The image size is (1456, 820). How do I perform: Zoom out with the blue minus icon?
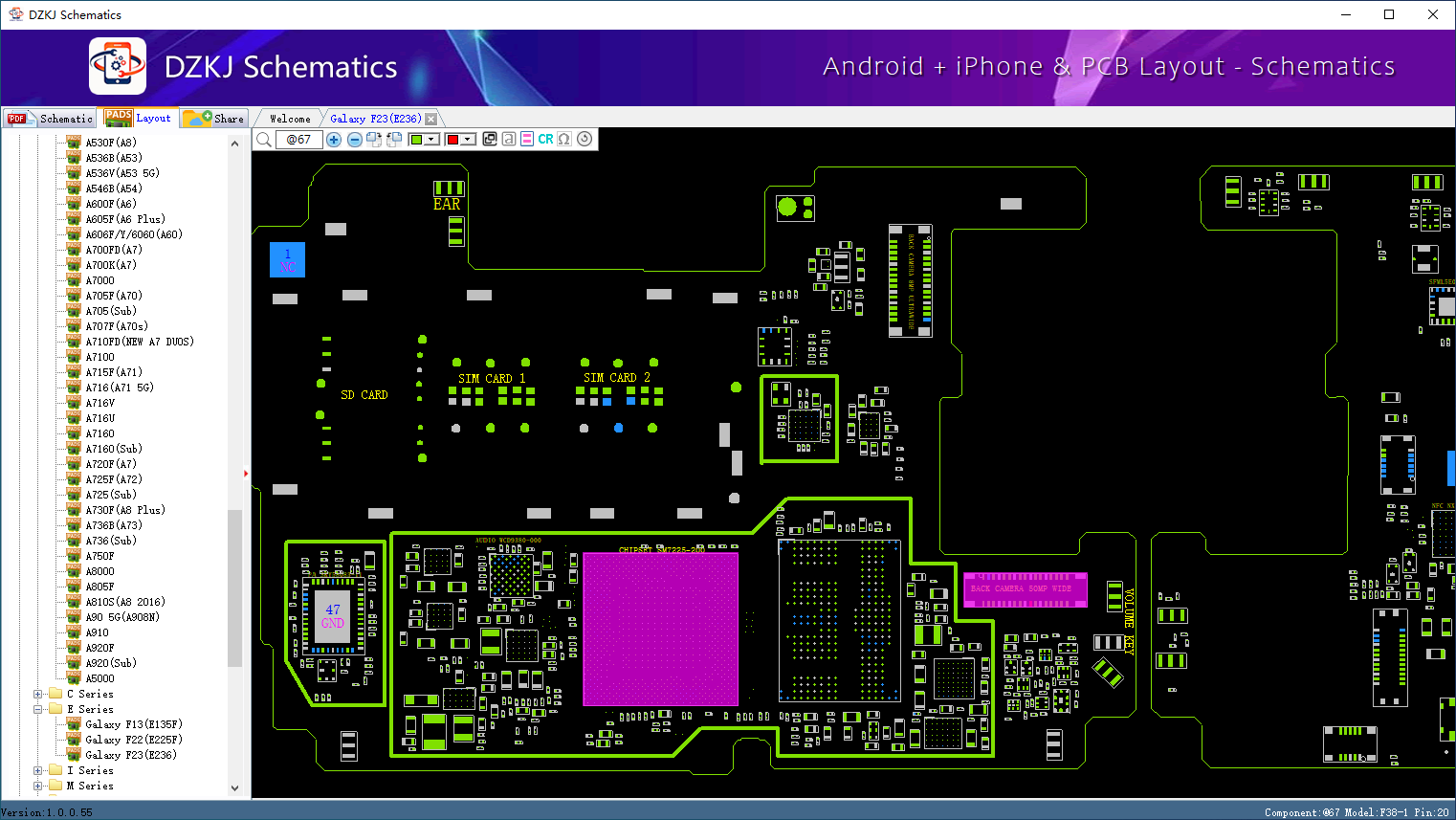point(355,140)
